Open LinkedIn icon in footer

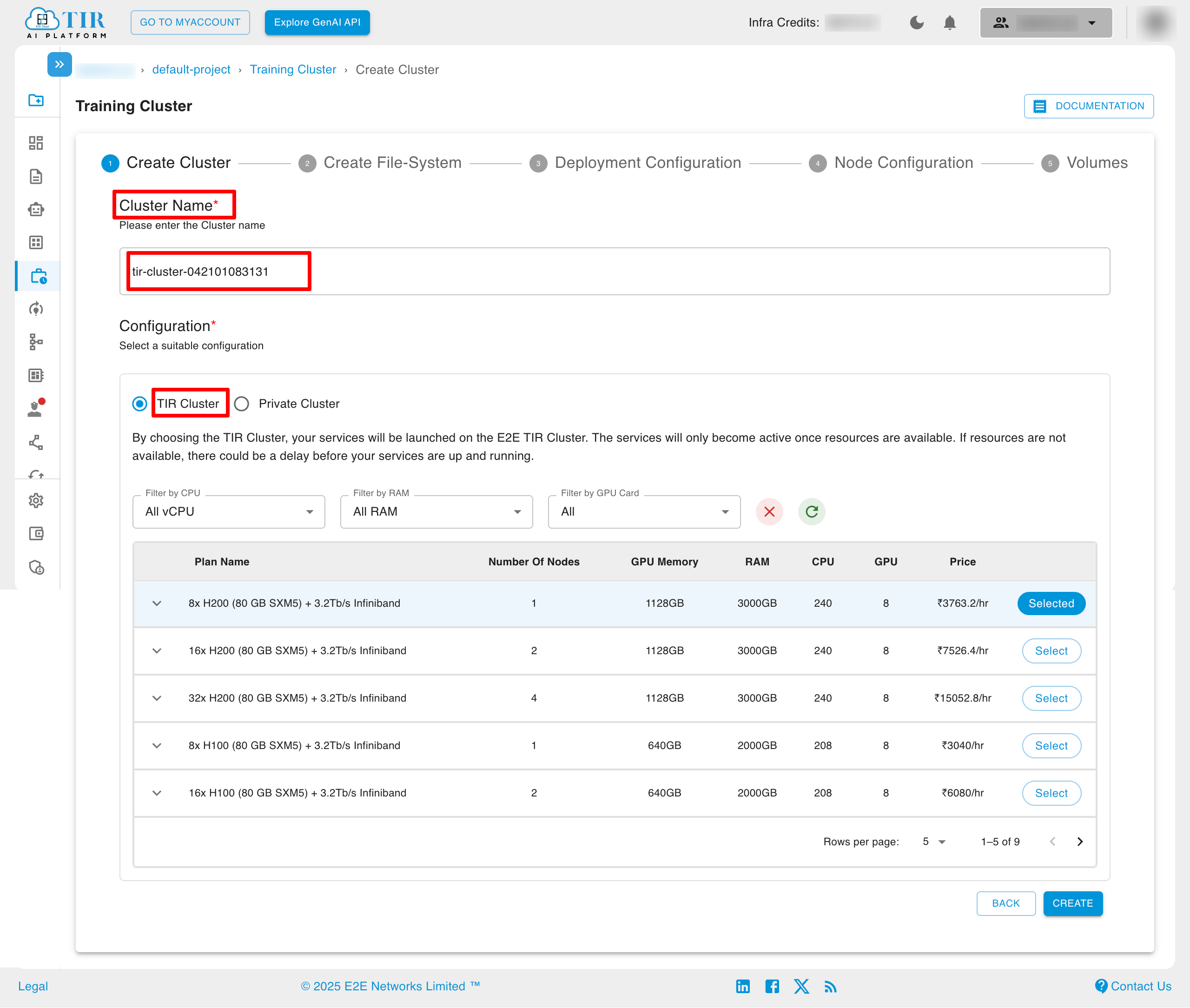click(x=743, y=986)
